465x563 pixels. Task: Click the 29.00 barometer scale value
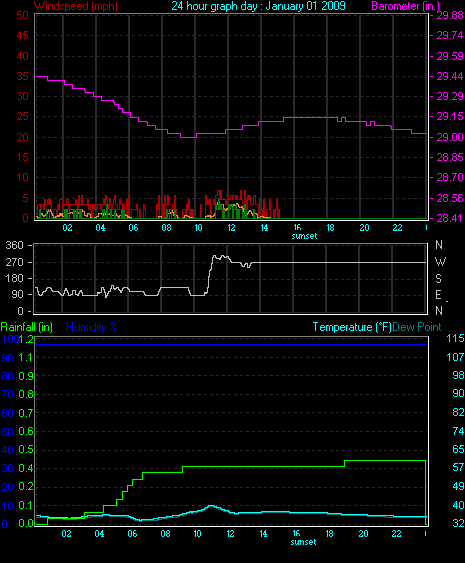pyautogui.click(x=450, y=137)
